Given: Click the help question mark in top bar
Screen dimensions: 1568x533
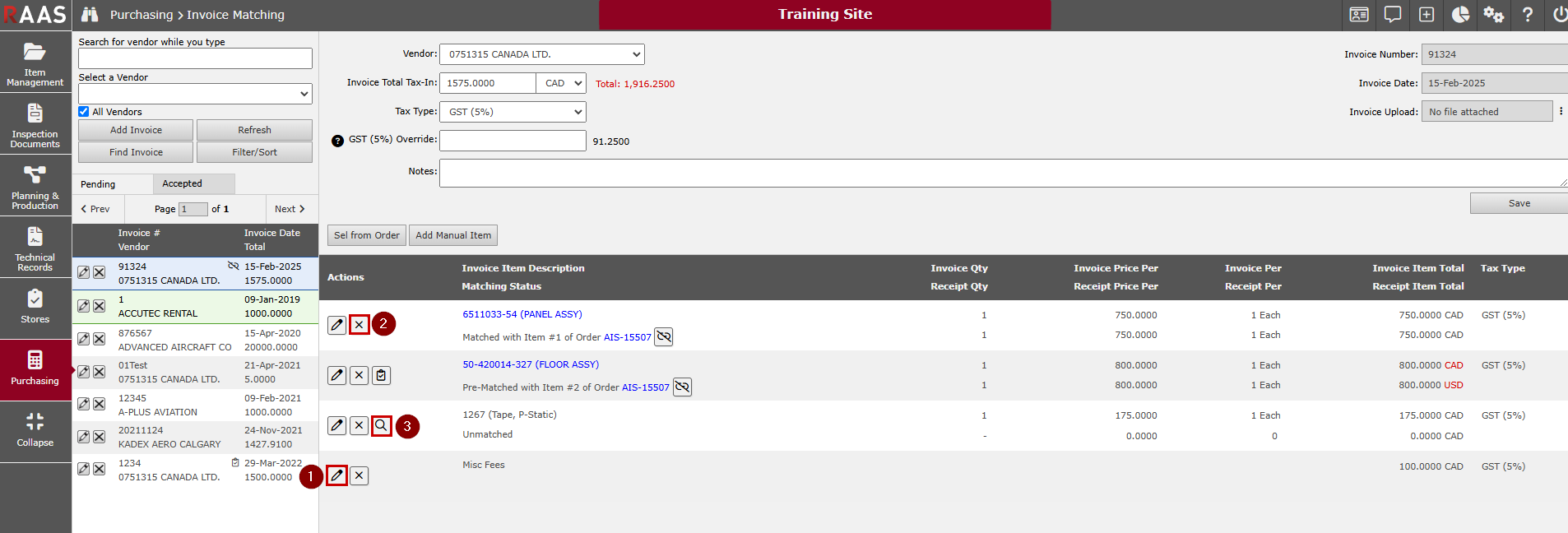Looking at the screenshot, I should (1527, 15).
